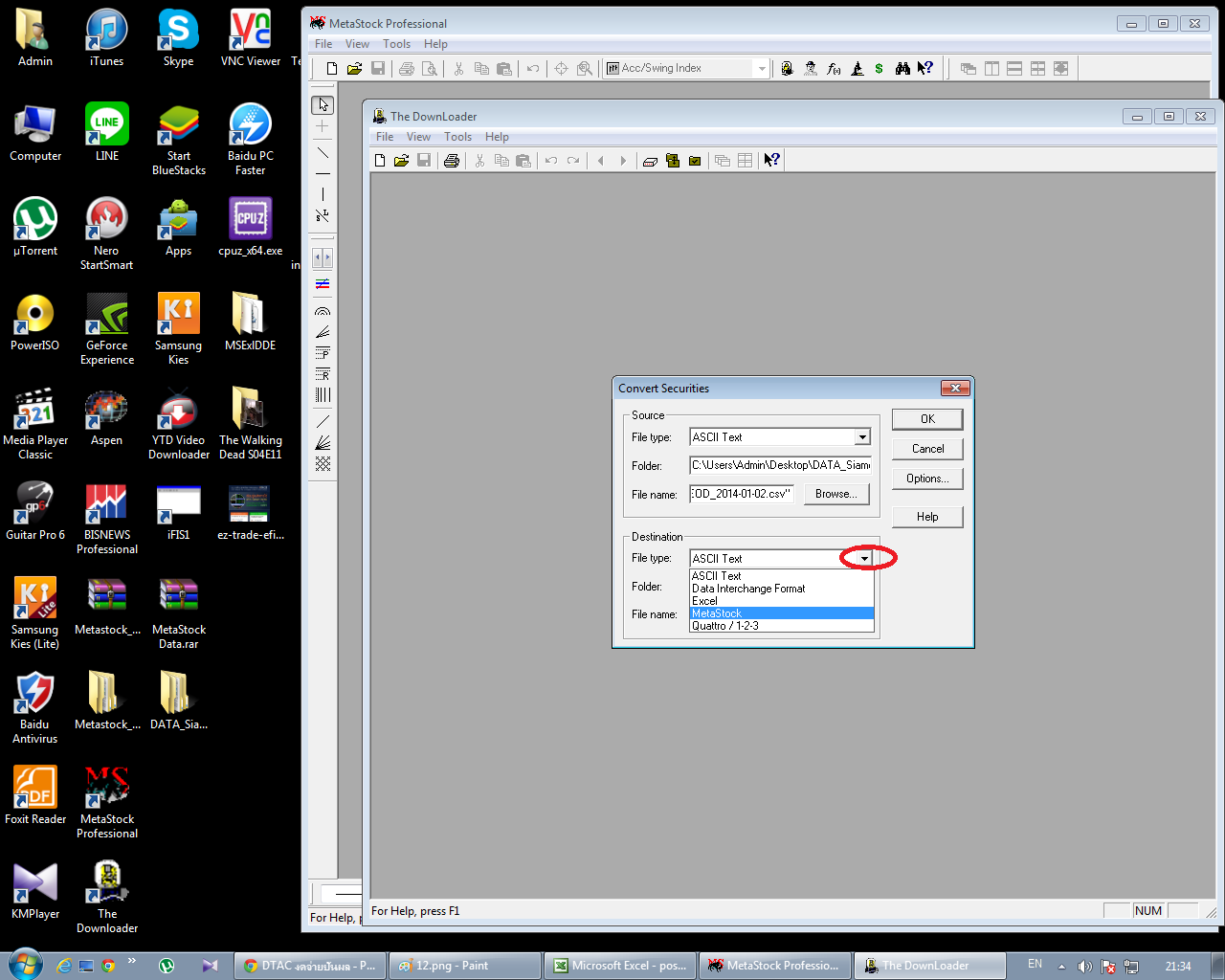Open the Tools menu in The DownLoader
Viewport: 1225px width, 980px height.
coord(457,137)
